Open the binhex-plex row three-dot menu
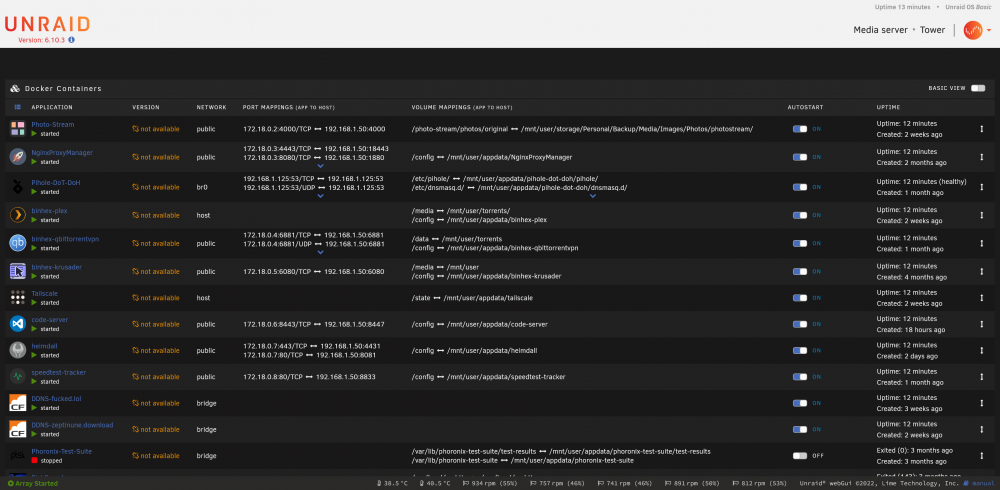The width and height of the screenshot is (1000, 490). pyautogui.click(x=982, y=215)
